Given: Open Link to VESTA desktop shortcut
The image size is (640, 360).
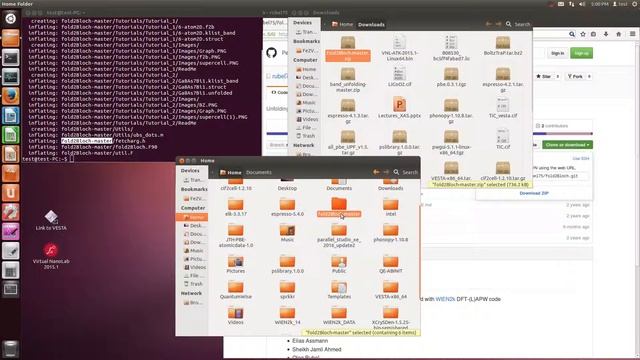Looking at the screenshot, I should pos(51,220).
